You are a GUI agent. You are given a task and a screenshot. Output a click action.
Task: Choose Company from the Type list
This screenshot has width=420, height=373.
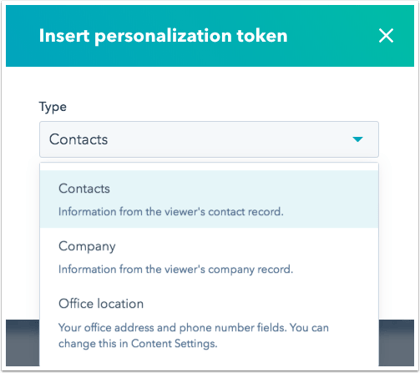pyautogui.click(x=209, y=257)
